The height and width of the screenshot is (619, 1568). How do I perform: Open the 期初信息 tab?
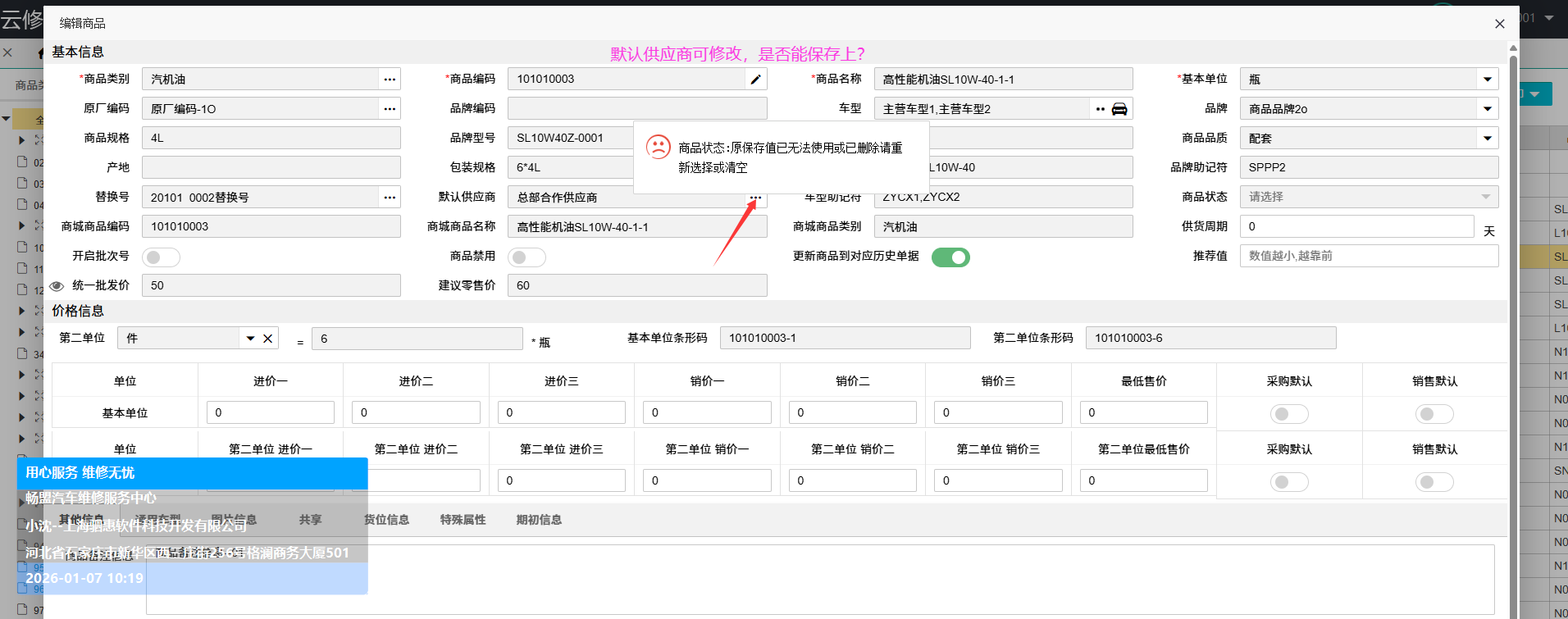[539, 520]
